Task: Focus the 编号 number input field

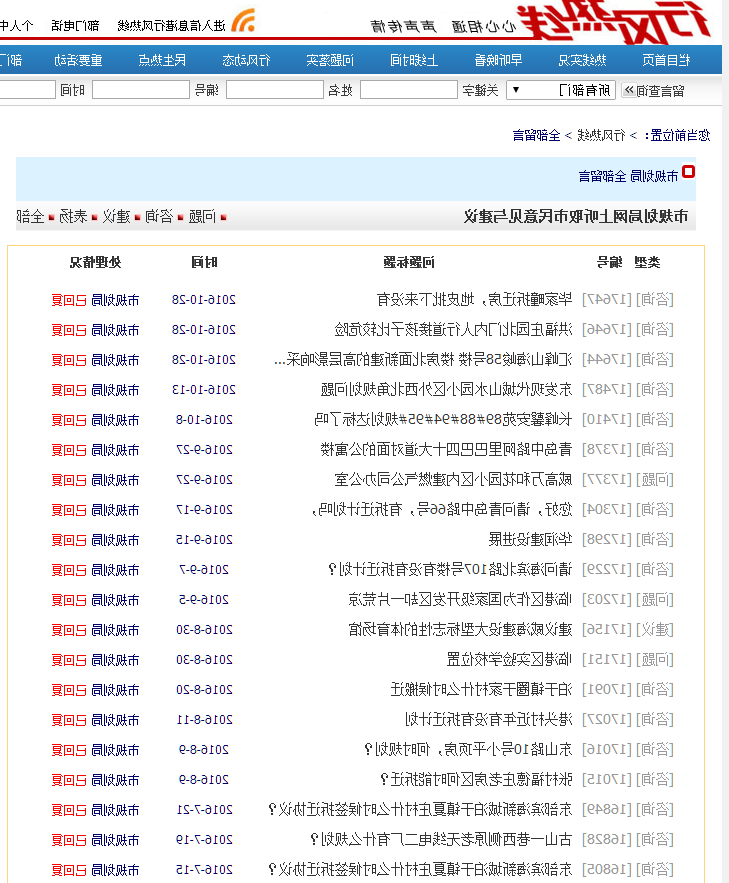Action: [141, 90]
